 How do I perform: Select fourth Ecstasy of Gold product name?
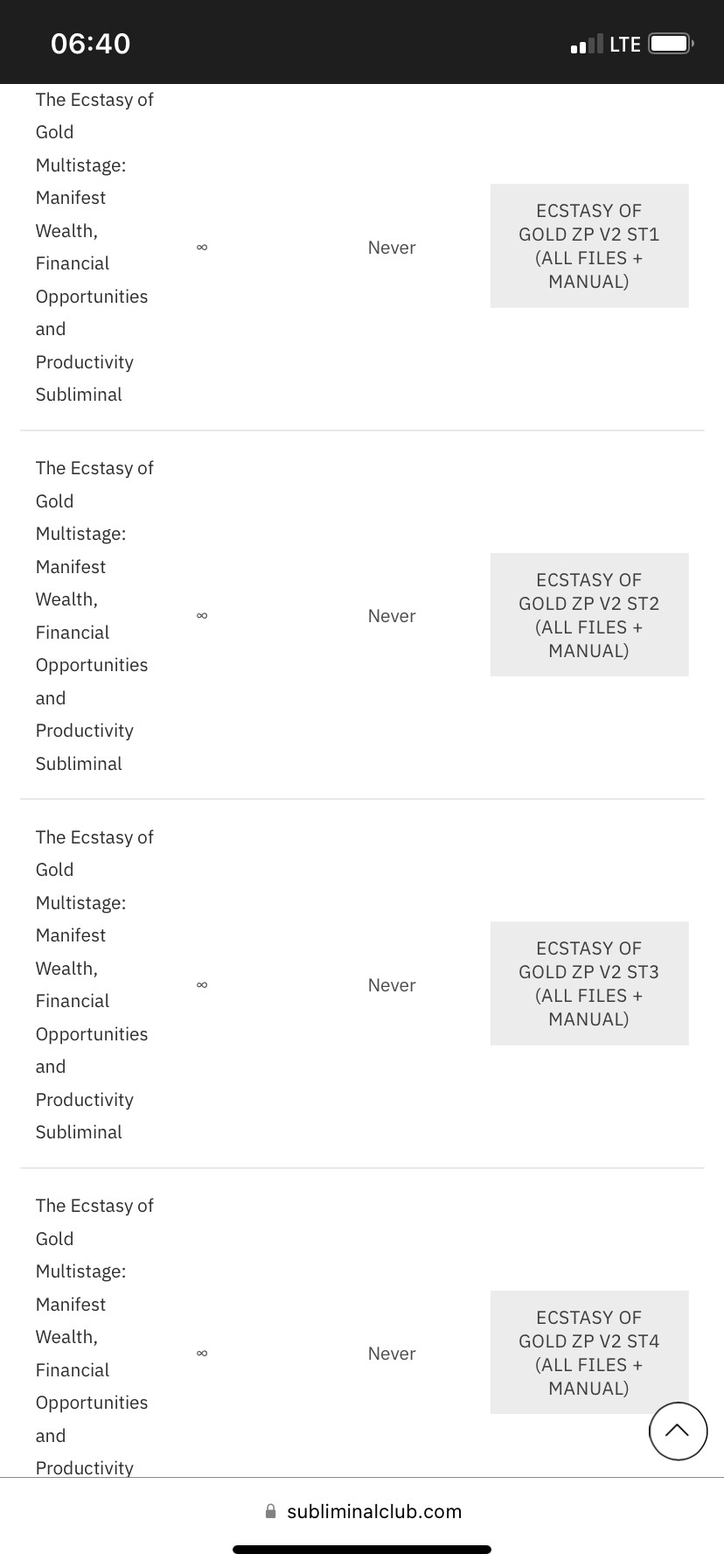[x=94, y=1335]
